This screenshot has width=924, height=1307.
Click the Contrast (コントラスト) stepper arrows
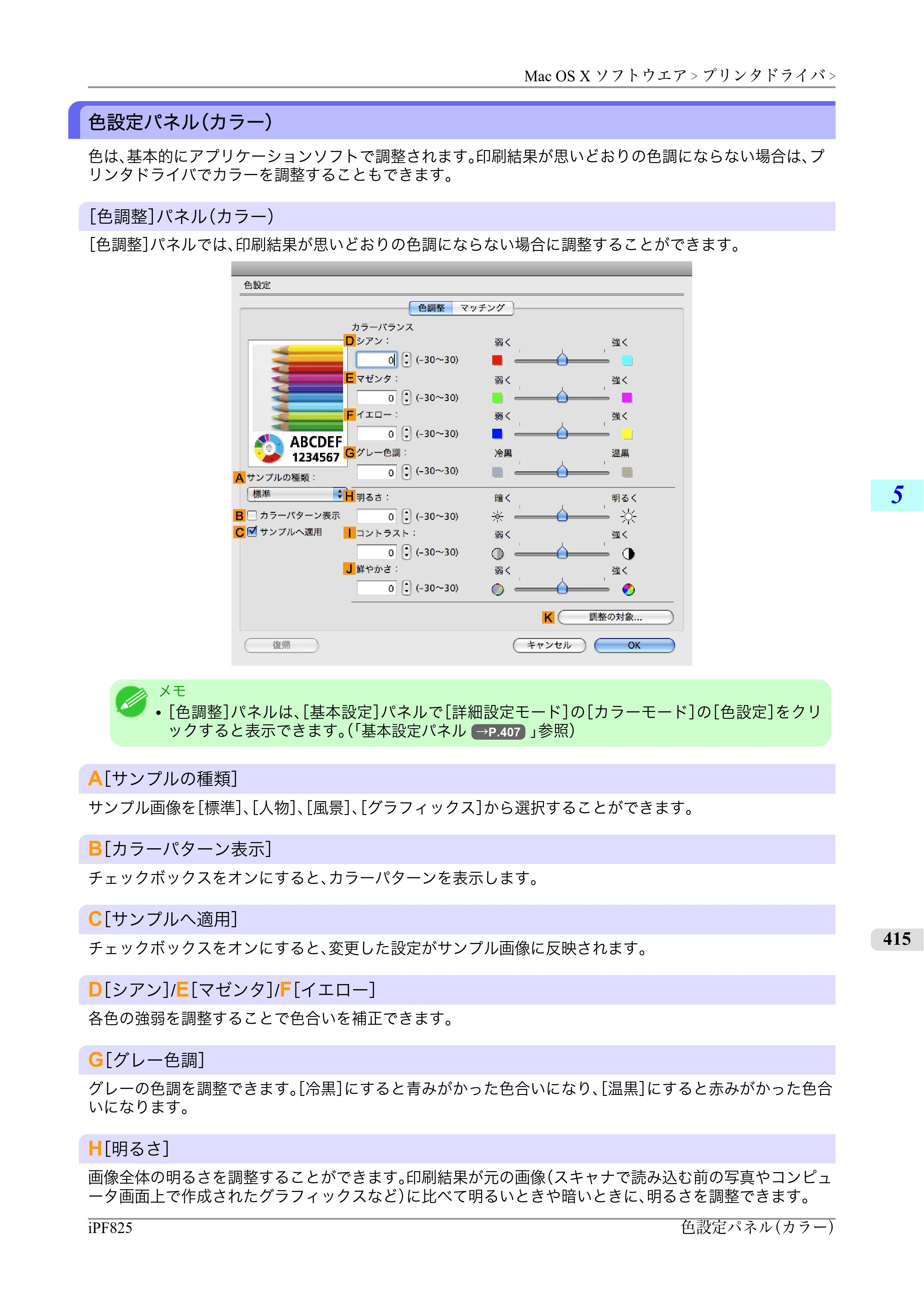tap(406, 552)
